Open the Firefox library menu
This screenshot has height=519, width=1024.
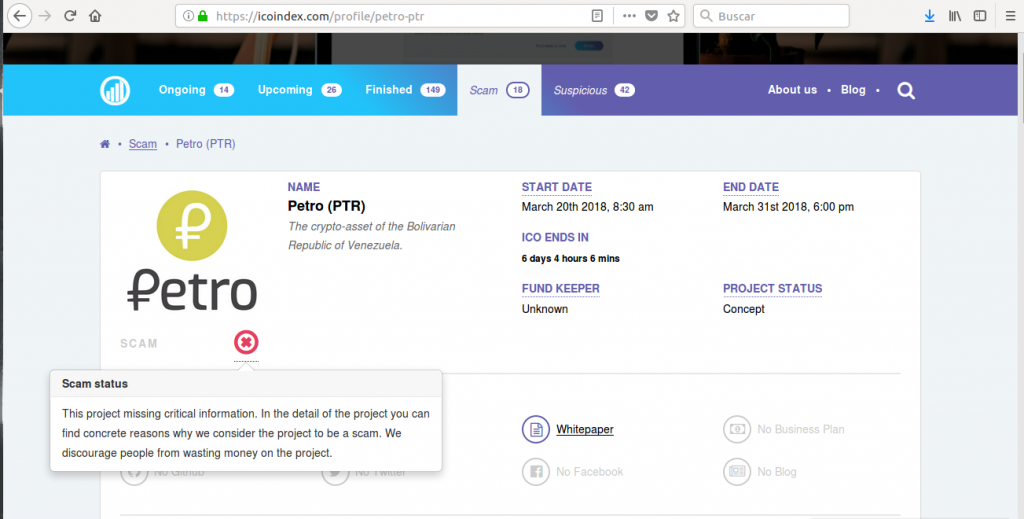click(955, 16)
